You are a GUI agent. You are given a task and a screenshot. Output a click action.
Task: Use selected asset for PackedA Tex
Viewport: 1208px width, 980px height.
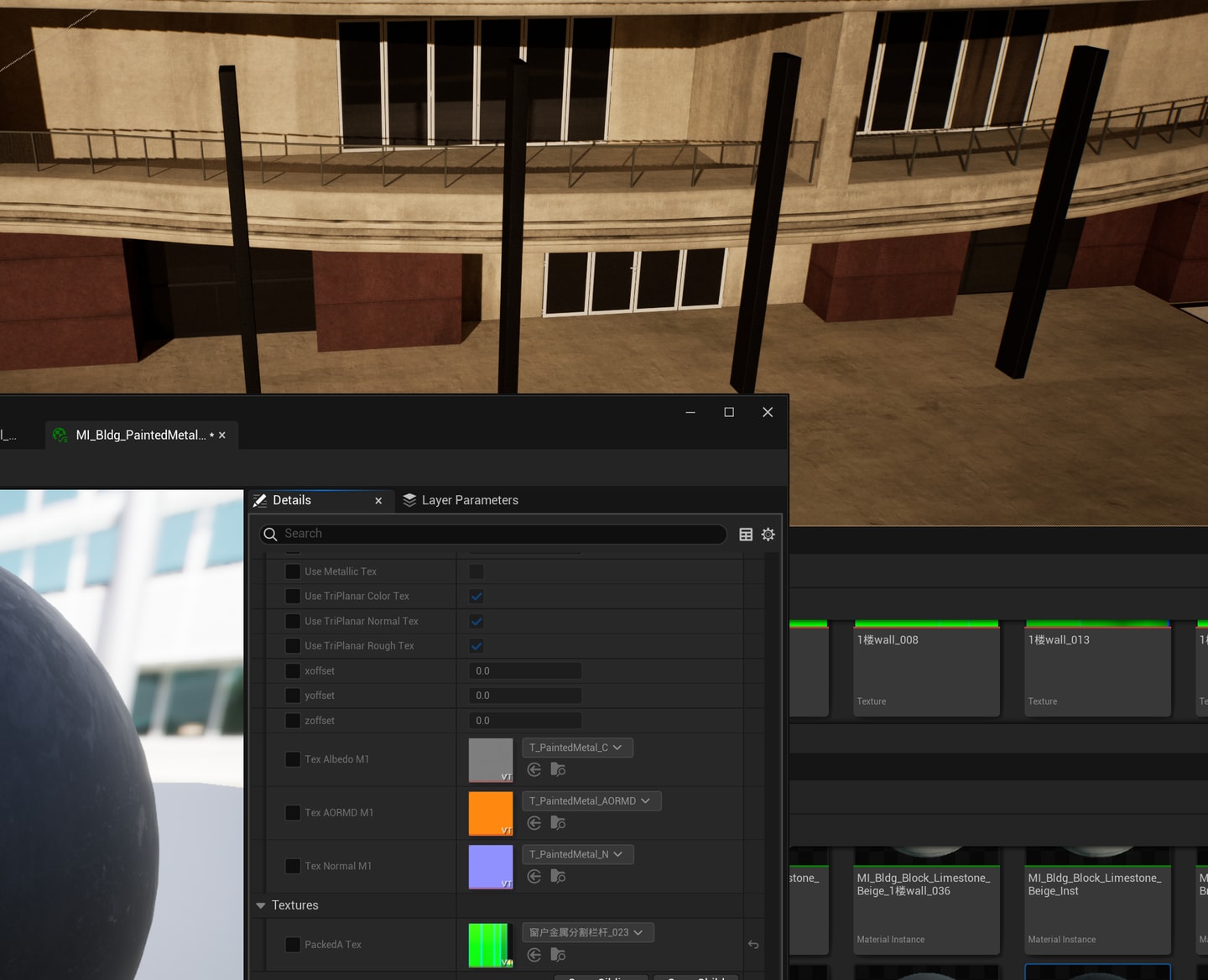pyautogui.click(x=534, y=955)
